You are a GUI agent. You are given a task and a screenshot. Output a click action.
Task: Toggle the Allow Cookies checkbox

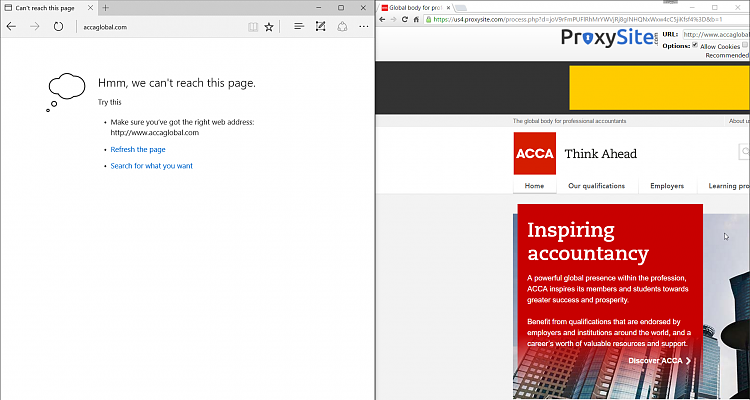click(x=695, y=45)
